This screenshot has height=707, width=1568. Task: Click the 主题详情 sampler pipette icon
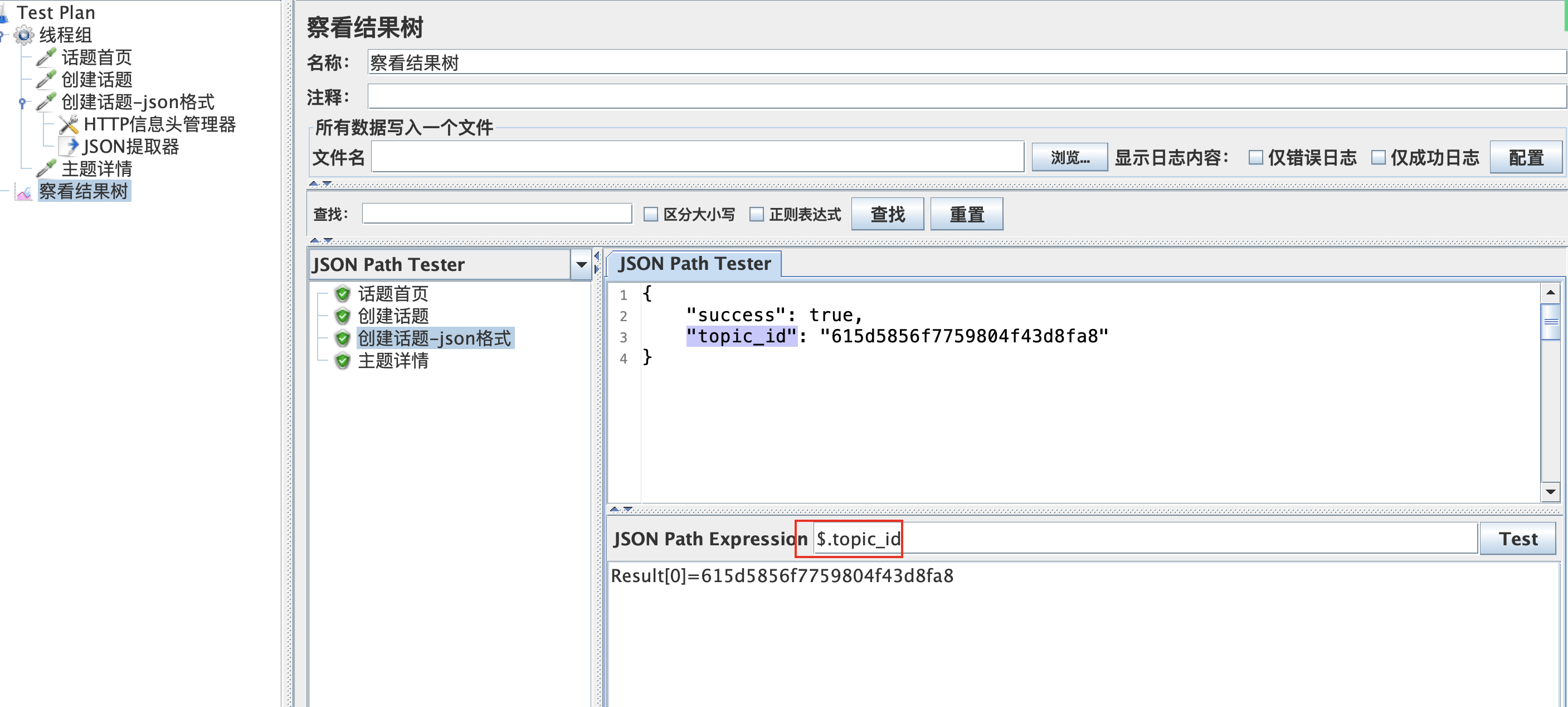click(x=46, y=169)
